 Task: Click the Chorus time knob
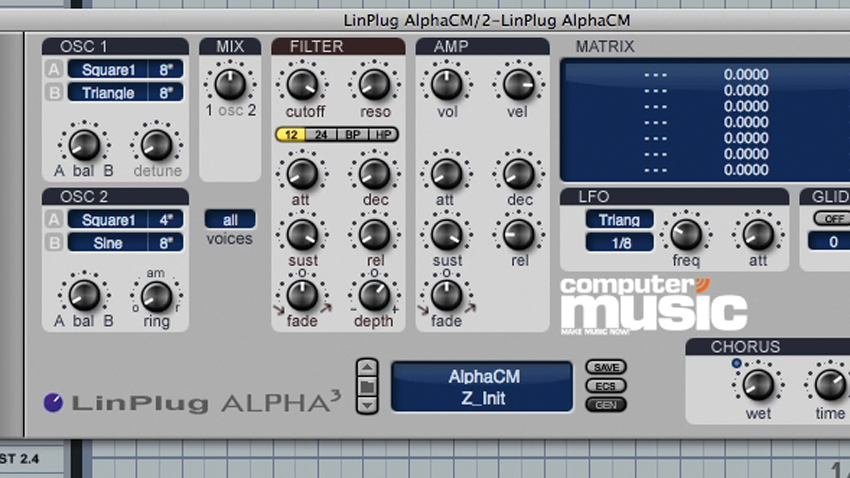(x=830, y=385)
